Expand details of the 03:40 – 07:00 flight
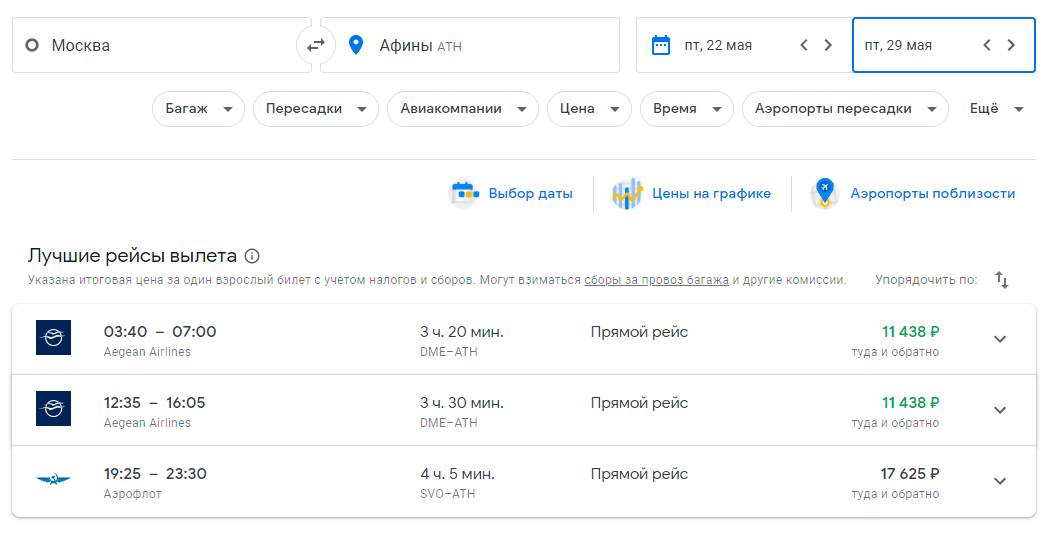 tap(1000, 339)
